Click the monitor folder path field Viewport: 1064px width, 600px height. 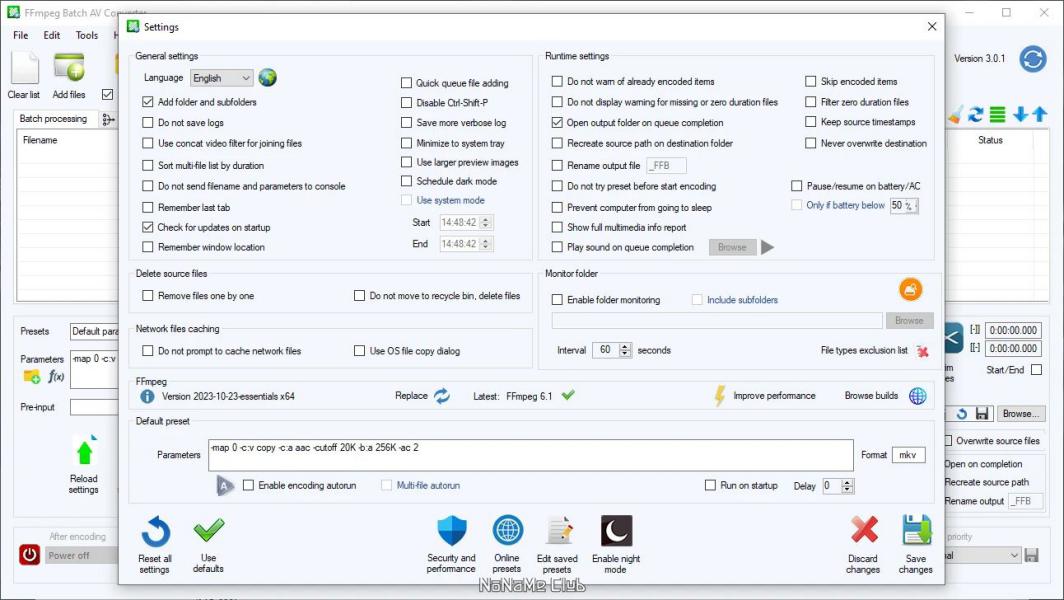pyautogui.click(x=717, y=320)
